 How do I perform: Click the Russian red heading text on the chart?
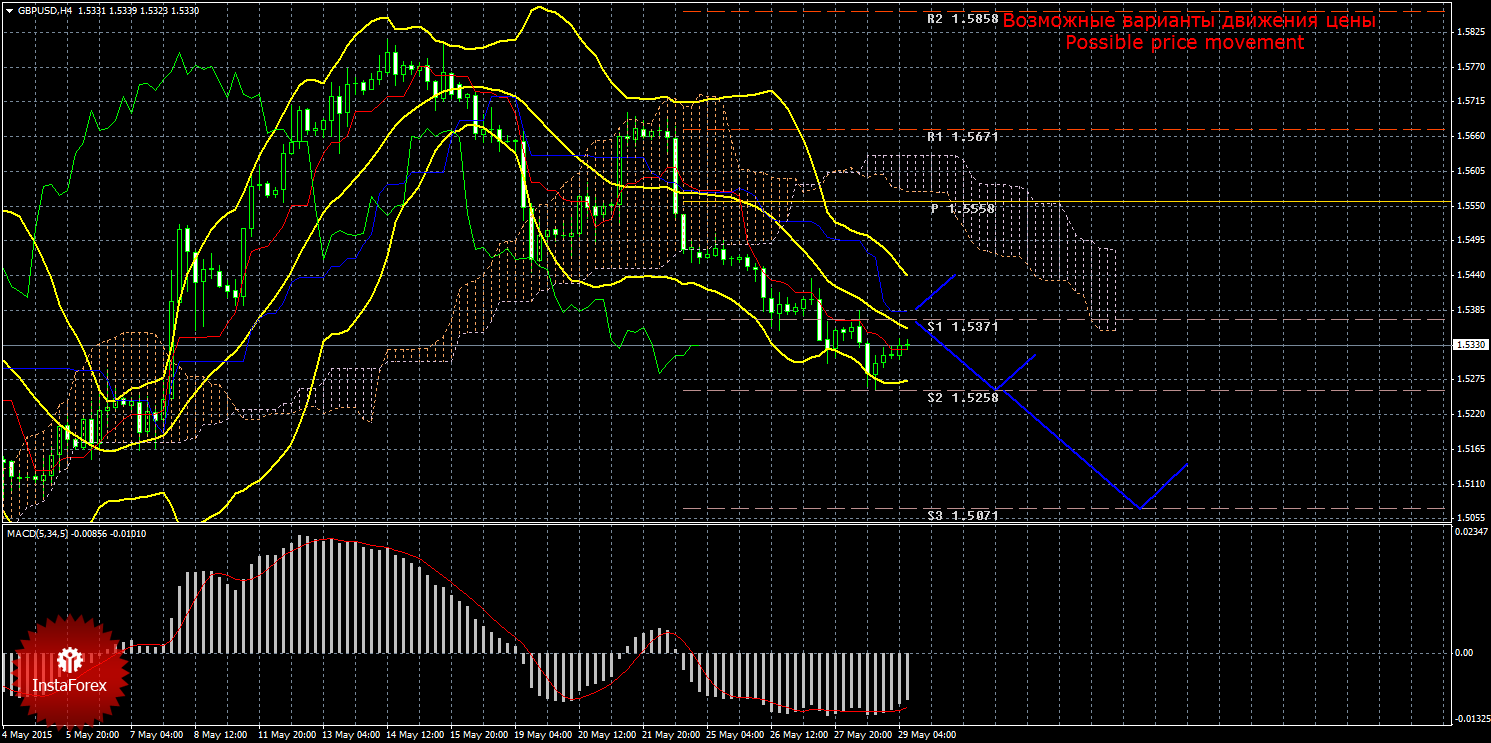pyautogui.click(x=1189, y=21)
